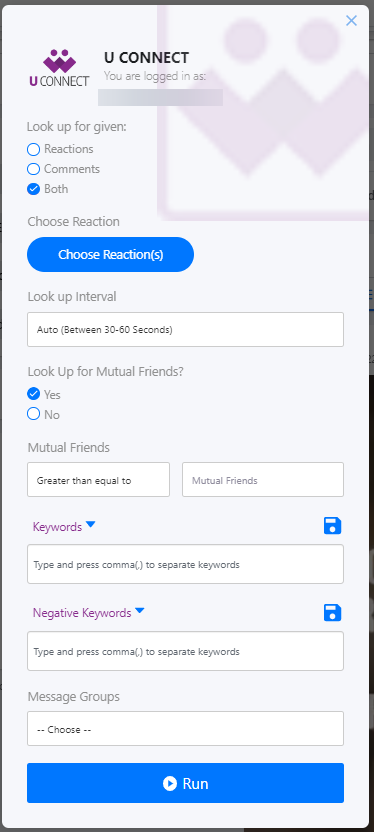Click the Choose Reaction(s) button
This screenshot has width=374, height=832.
click(x=110, y=255)
